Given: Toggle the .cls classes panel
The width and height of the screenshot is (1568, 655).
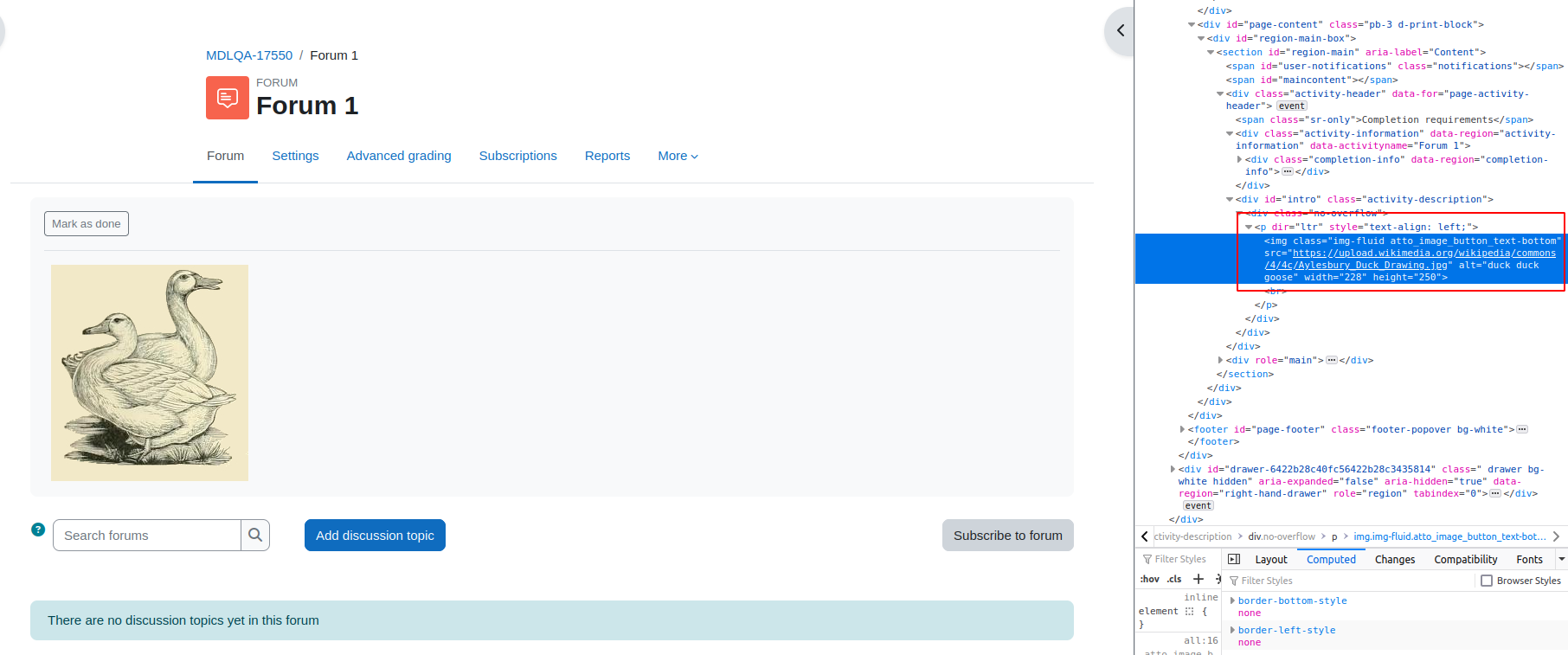Looking at the screenshot, I should 1174,580.
